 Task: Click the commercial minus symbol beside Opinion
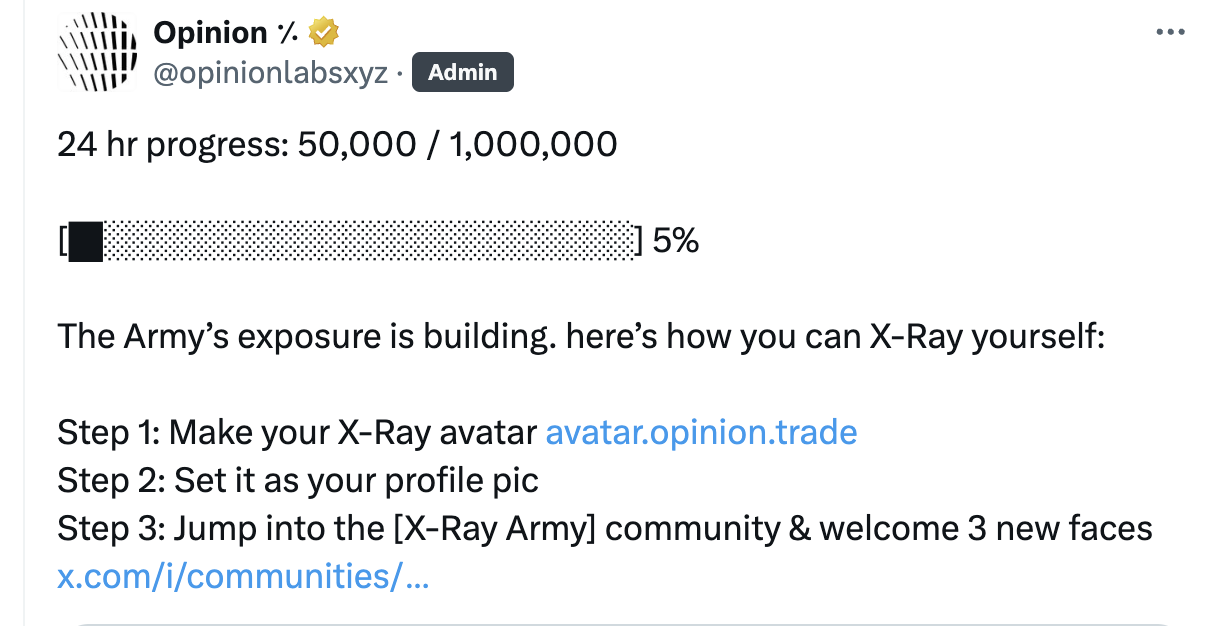click(x=288, y=33)
